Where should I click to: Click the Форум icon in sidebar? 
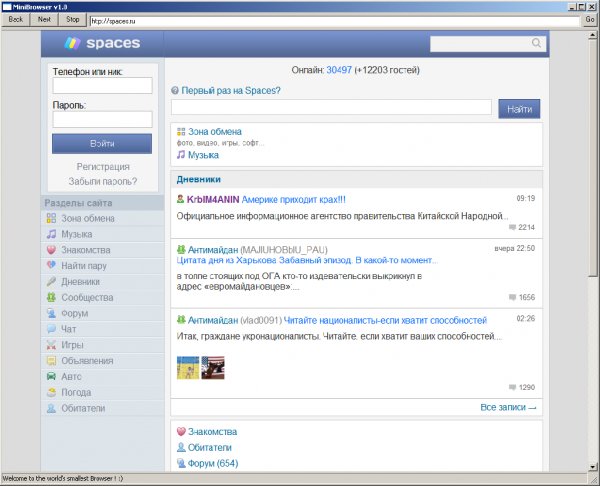51,313
